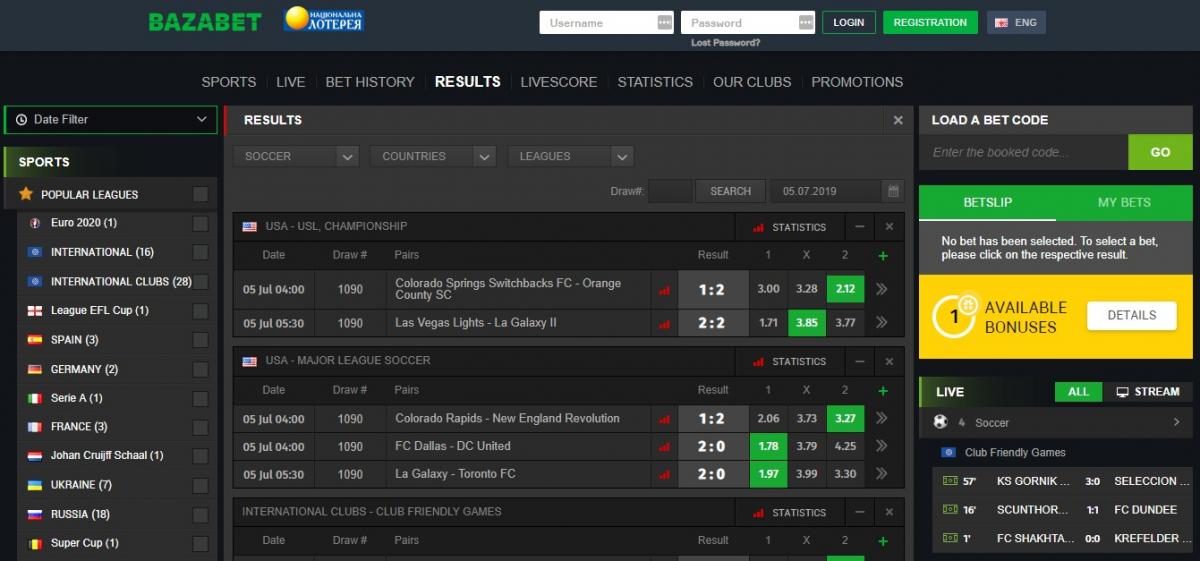Click the username field keyboard icon
1200x561 pixels.
665,22
